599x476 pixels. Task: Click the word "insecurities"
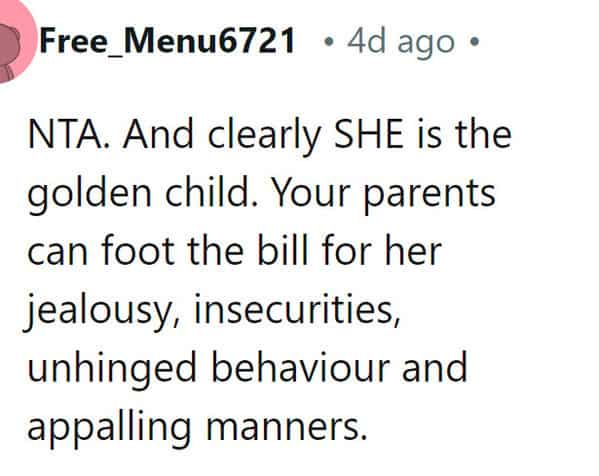tap(297, 311)
